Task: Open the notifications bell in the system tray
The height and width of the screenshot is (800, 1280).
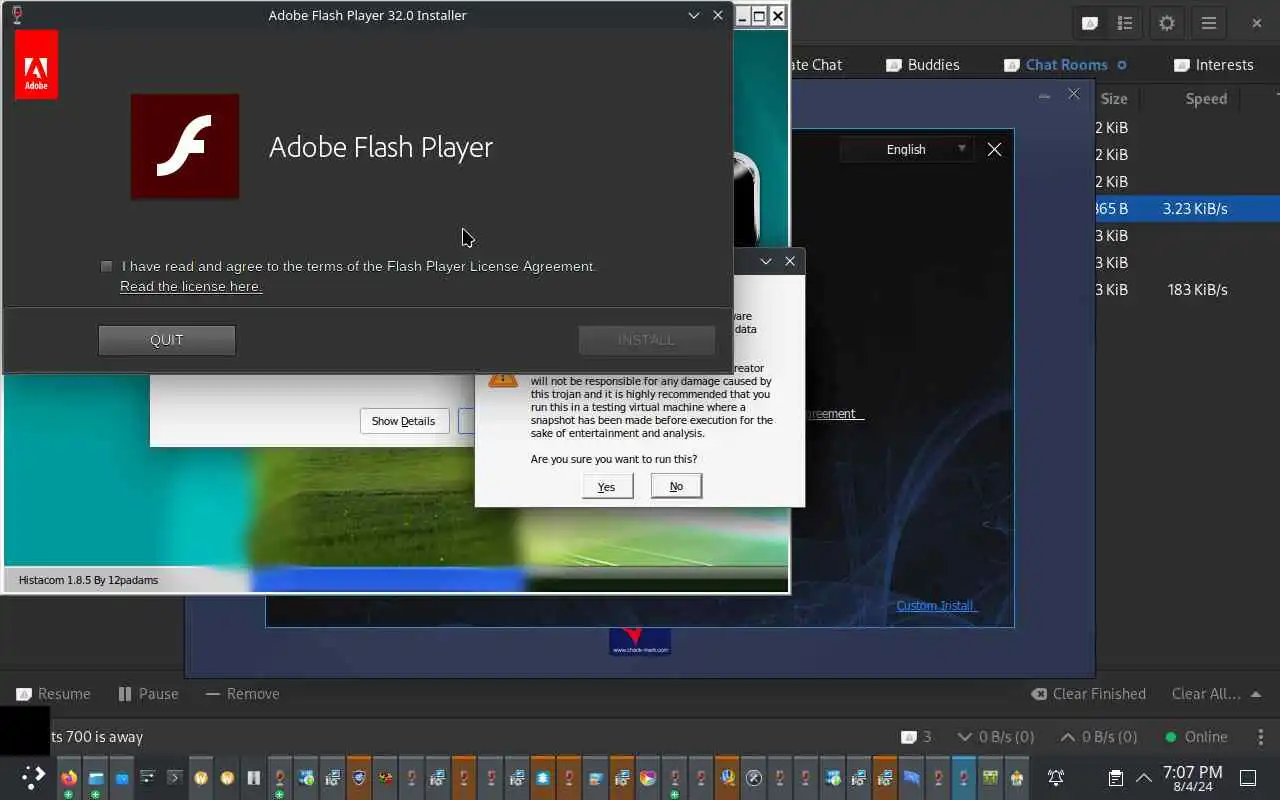Action: [1056, 777]
